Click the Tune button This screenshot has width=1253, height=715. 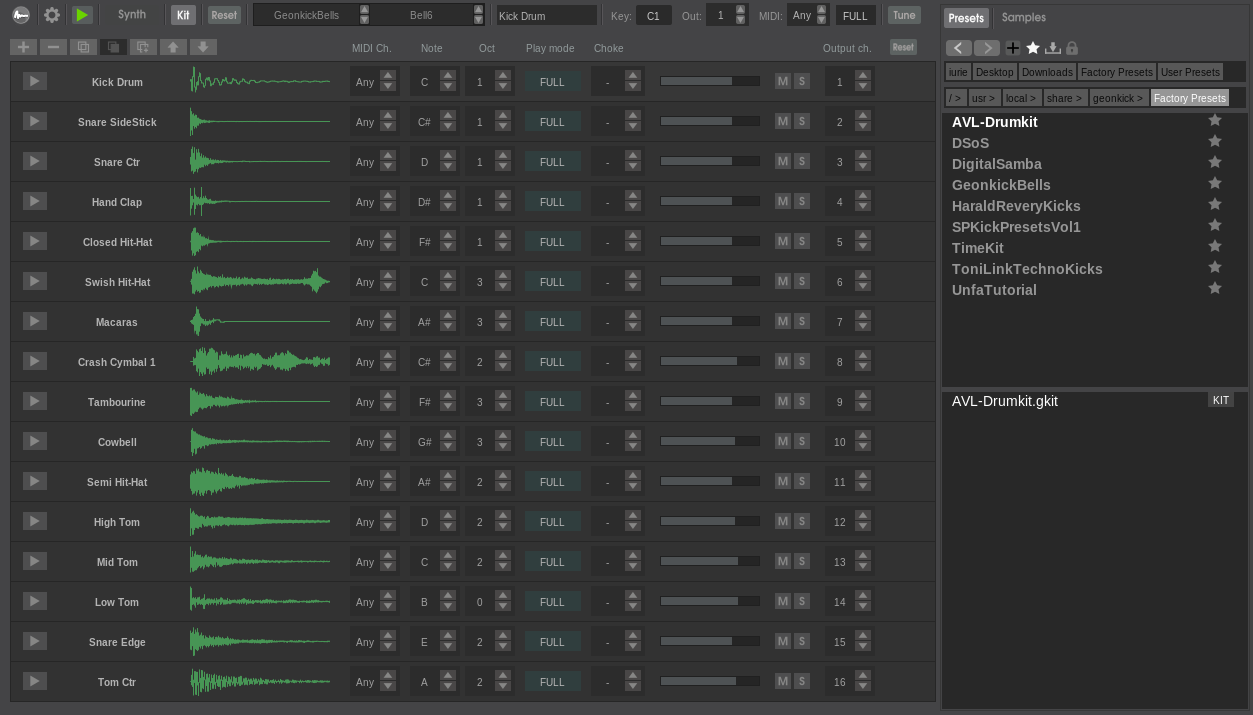904,15
